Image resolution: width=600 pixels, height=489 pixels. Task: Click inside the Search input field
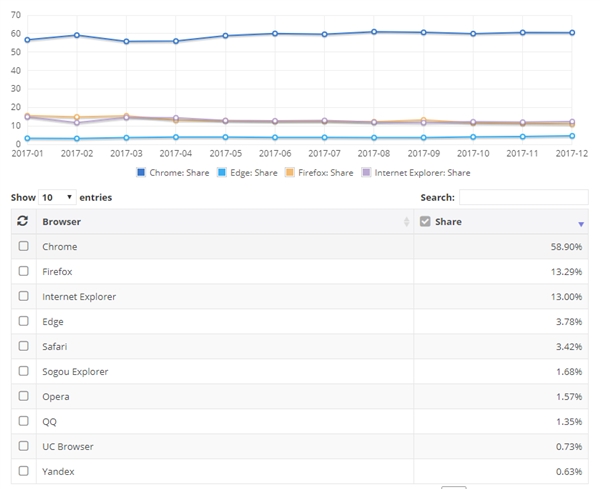point(523,198)
